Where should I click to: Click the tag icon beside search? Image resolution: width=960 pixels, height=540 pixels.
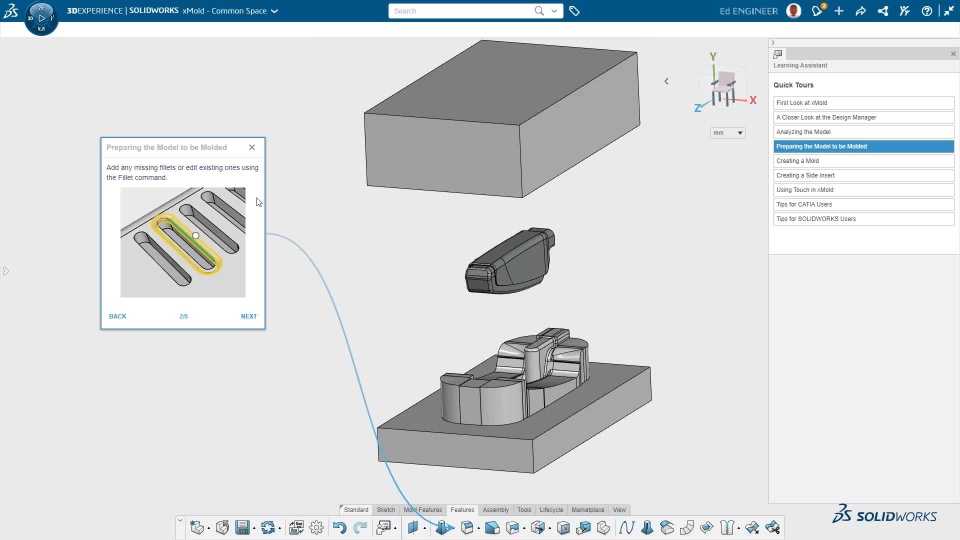coord(574,11)
